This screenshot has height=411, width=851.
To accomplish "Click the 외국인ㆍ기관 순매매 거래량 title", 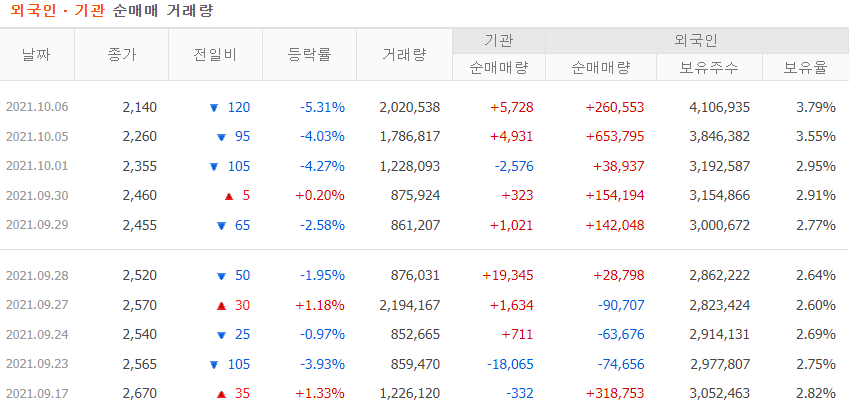I will 111,11.
